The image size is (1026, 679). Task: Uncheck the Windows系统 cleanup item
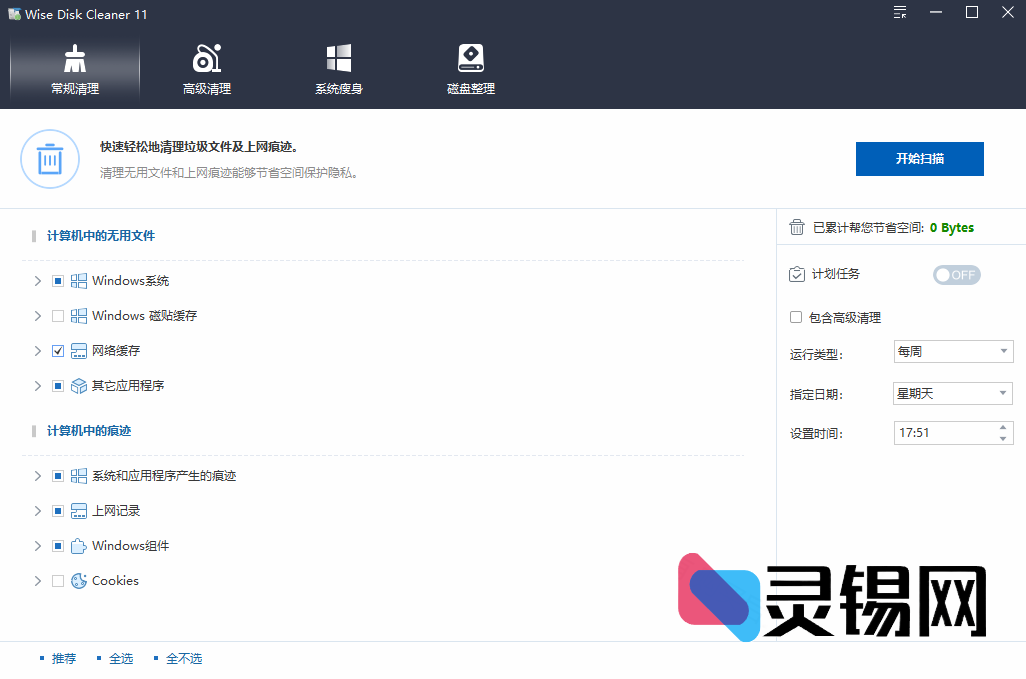point(57,280)
